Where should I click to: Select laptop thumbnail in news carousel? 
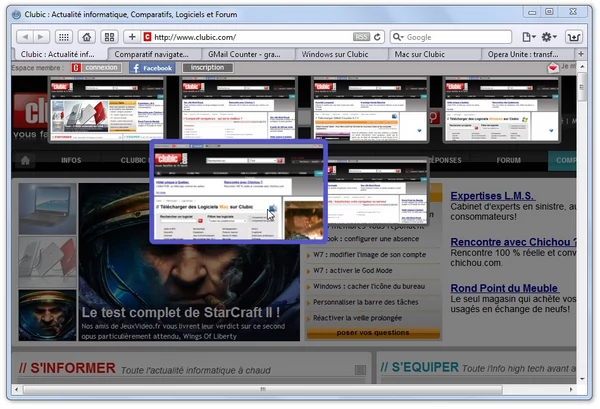coord(47,209)
